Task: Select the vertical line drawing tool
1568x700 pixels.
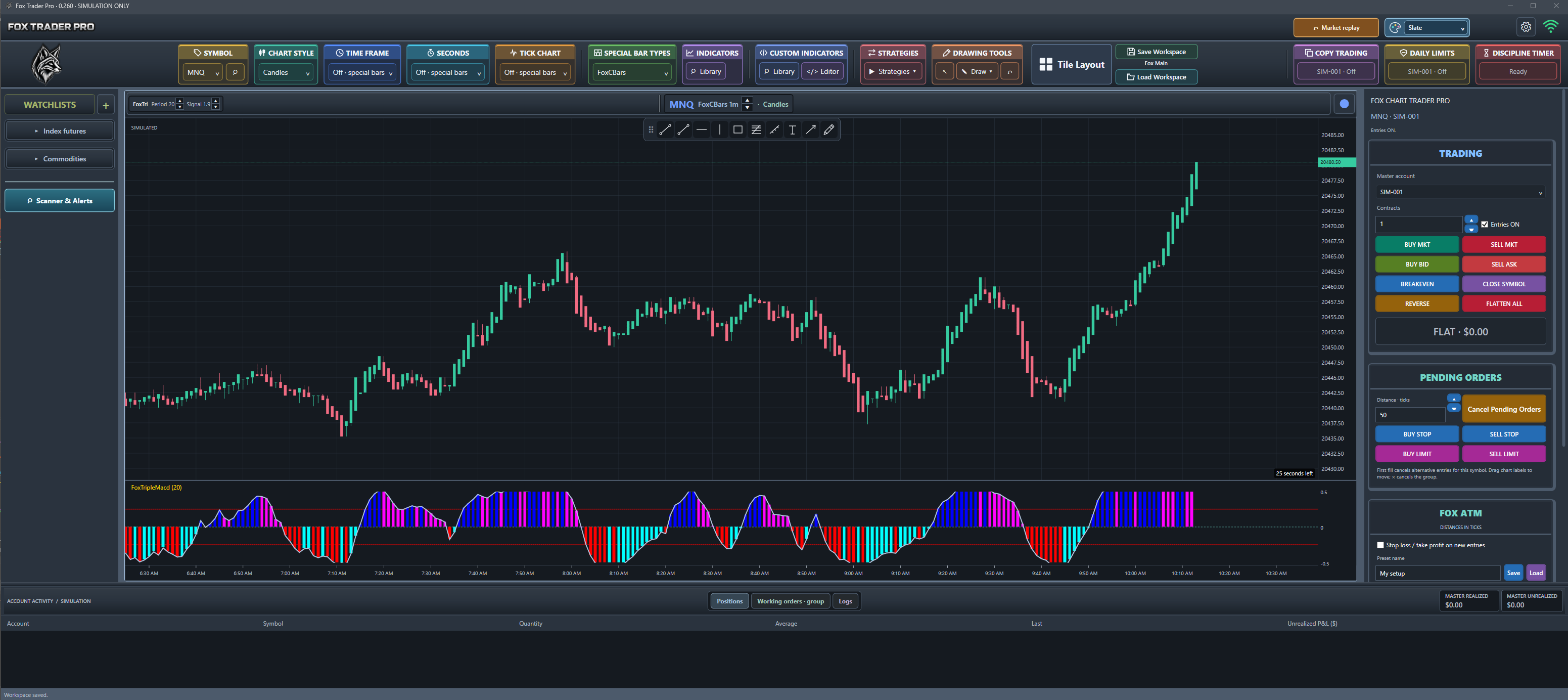Action: pos(719,130)
